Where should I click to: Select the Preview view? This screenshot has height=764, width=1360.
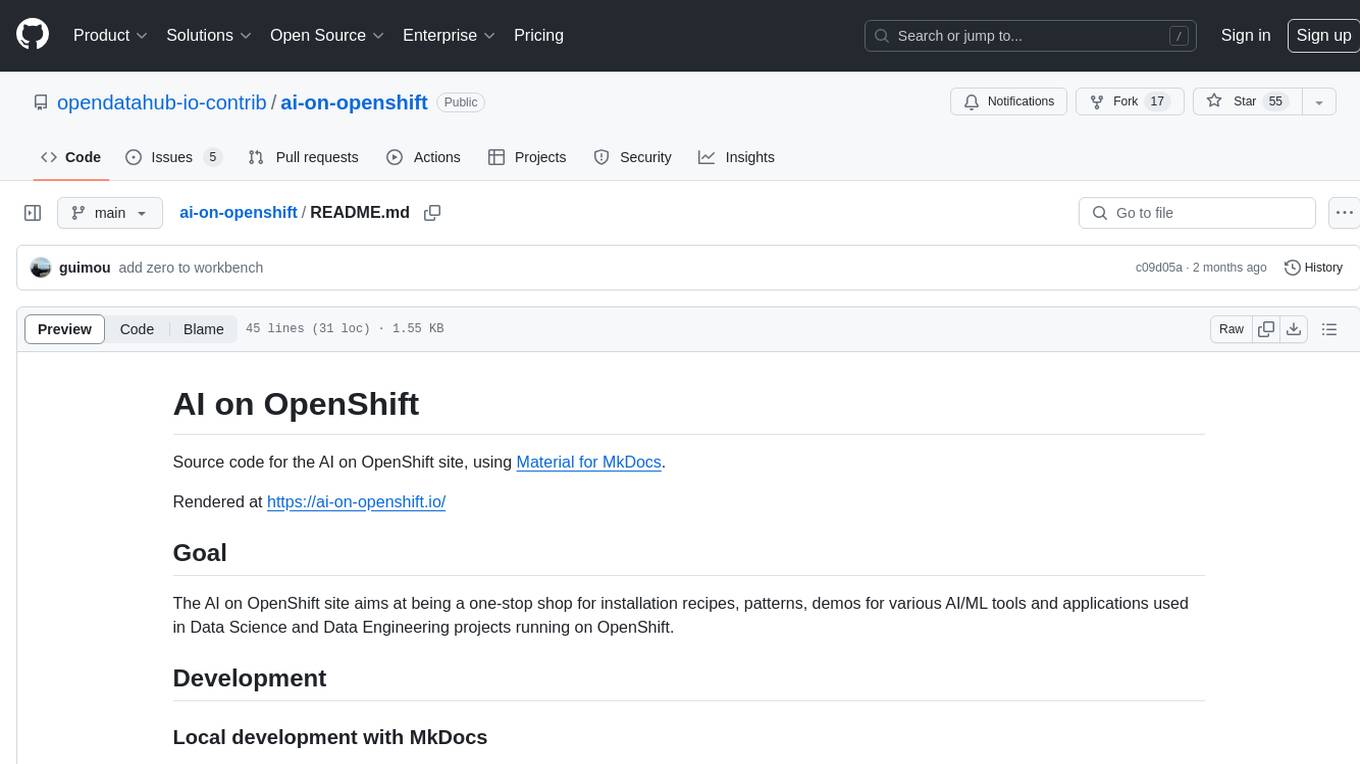[65, 329]
